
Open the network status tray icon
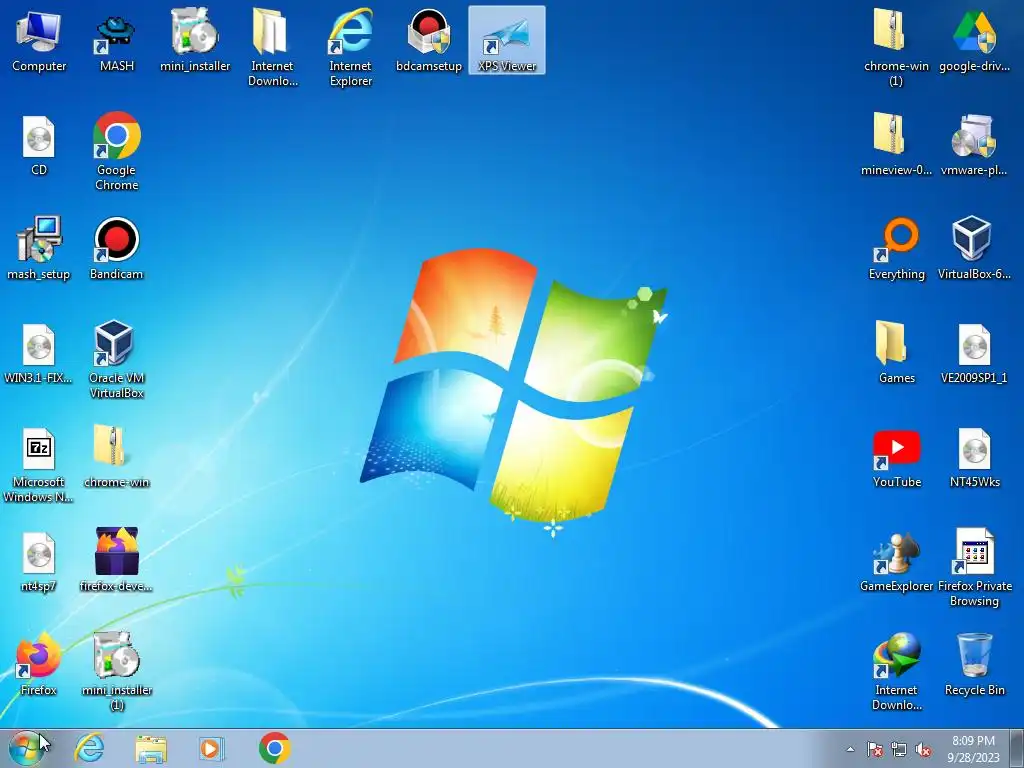(x=899, y=750)
